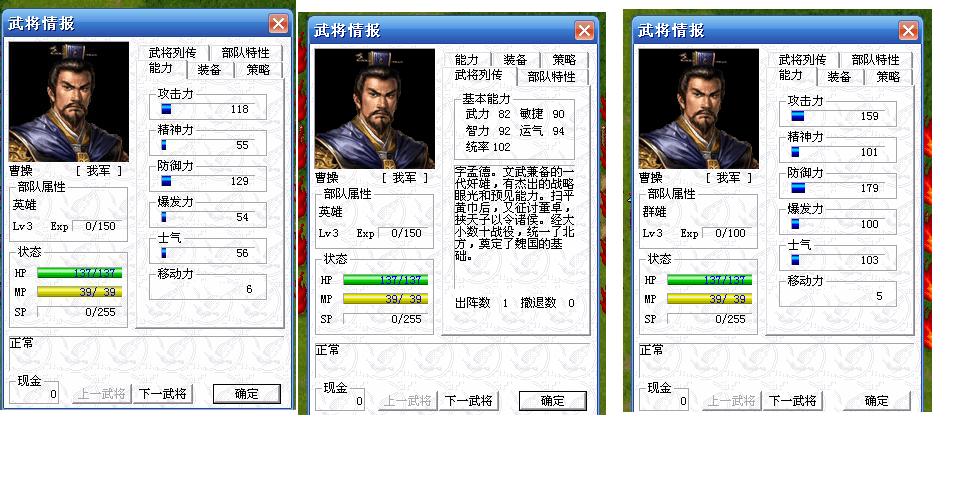Switch to 装备 tab in left window

pos(209,69)
